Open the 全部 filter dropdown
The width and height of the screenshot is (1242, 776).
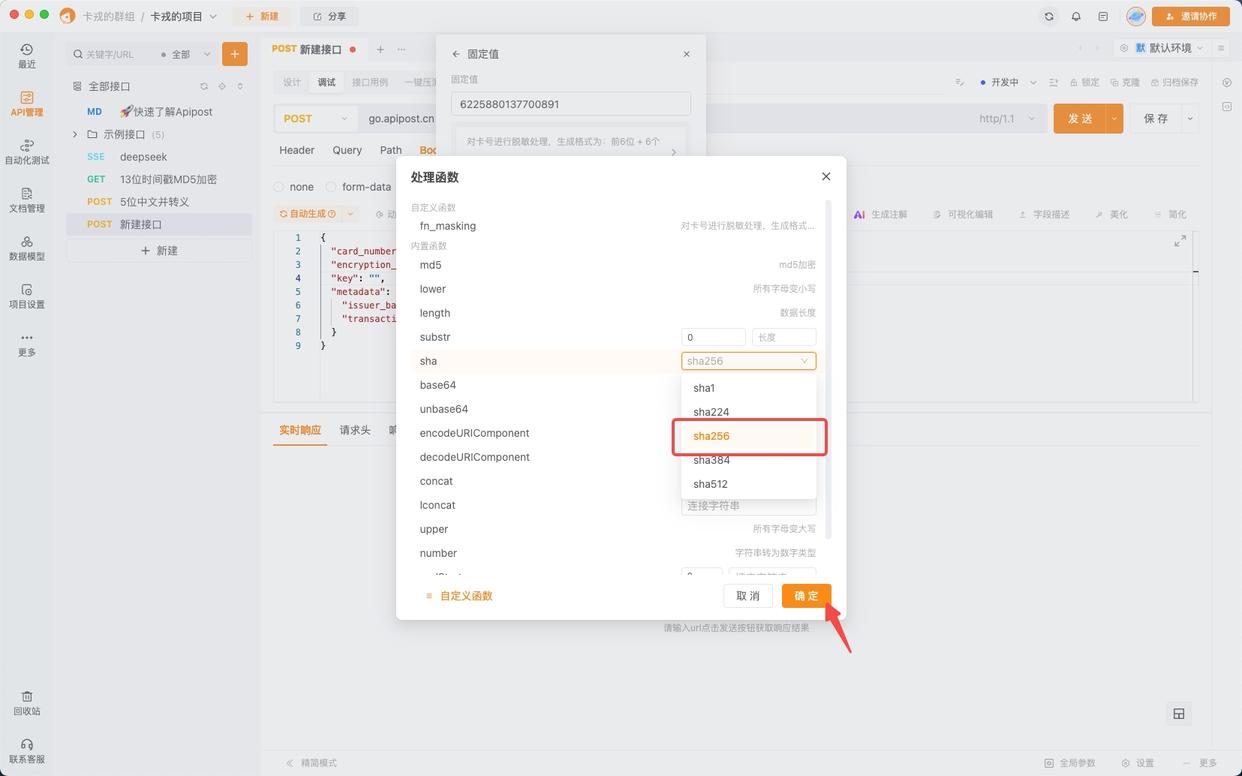point(187,54)
